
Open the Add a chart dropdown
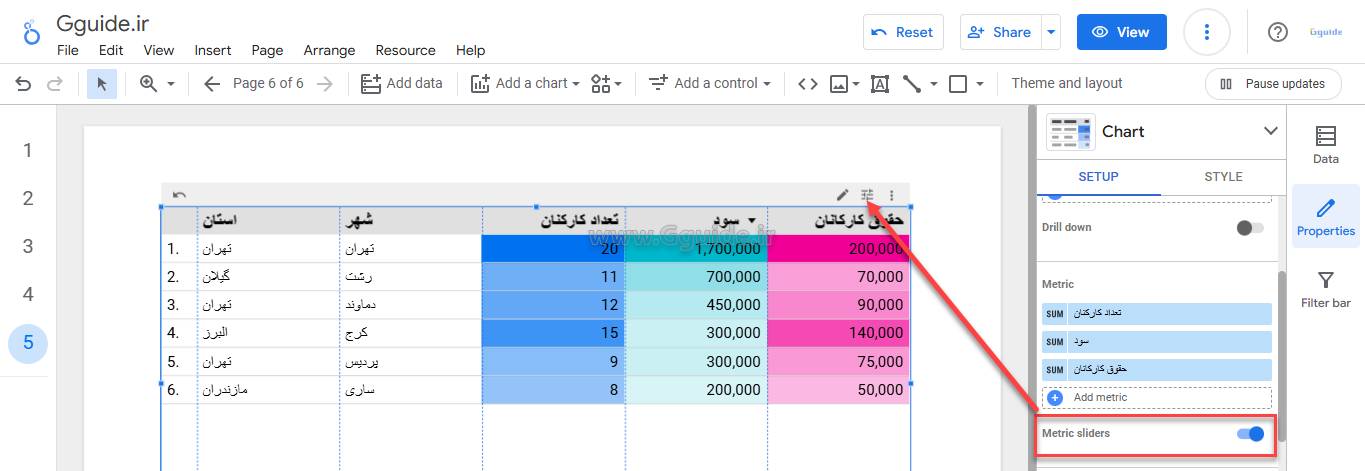(x=525, y=84)
